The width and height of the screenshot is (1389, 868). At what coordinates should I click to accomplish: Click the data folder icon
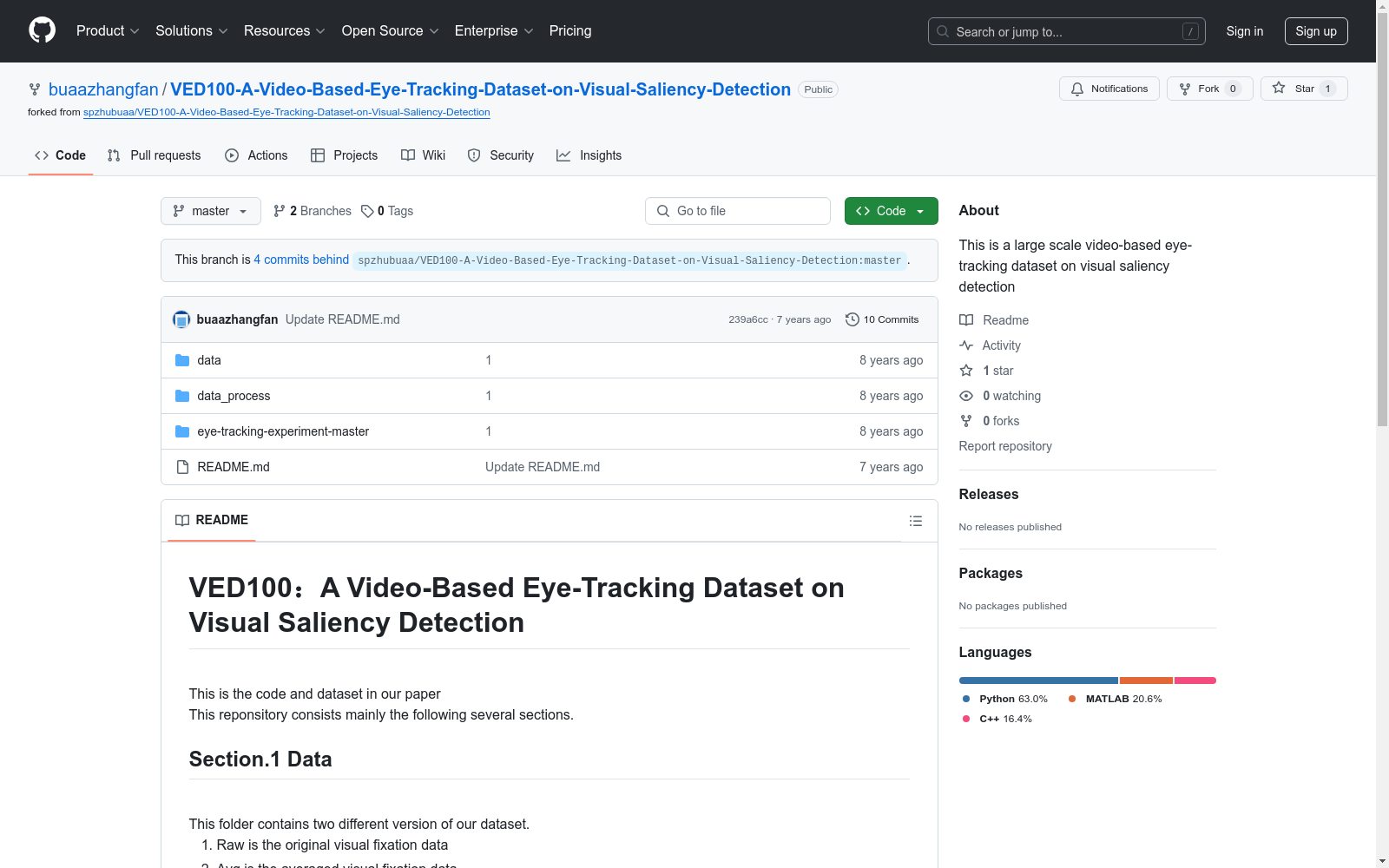pos(182,360)
